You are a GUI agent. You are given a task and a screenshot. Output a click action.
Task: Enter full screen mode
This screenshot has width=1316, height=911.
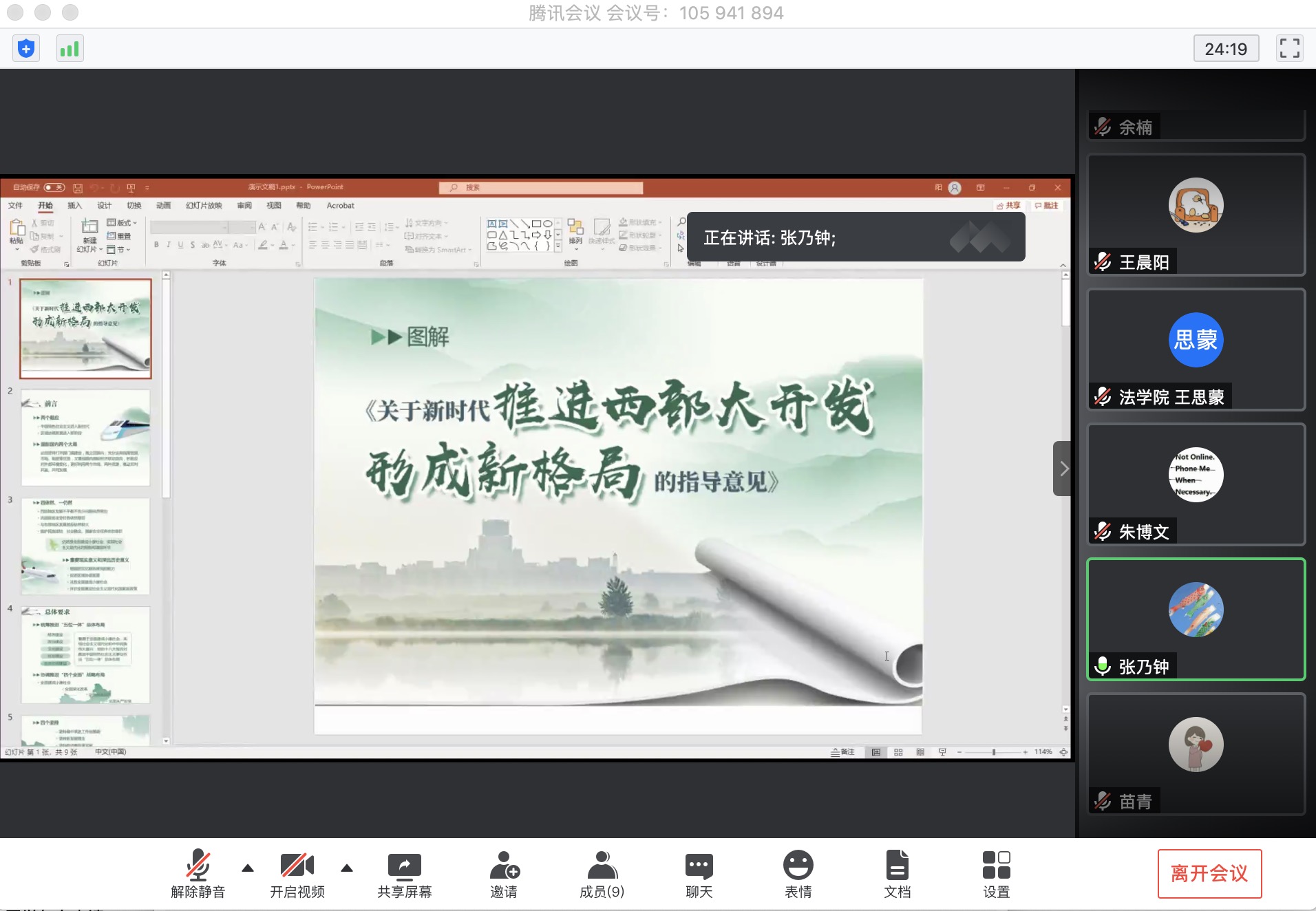[x=1289, y=49]
